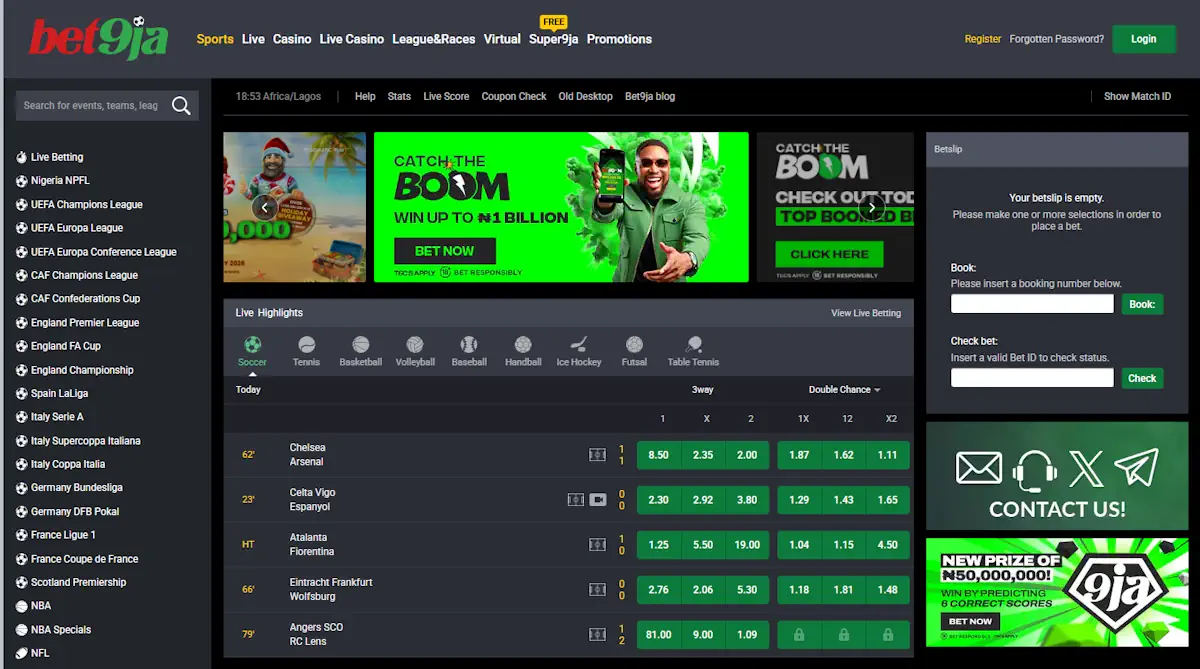Click the booking number input field
This screenshot has height=669, width=1200.
[1031, 303]
